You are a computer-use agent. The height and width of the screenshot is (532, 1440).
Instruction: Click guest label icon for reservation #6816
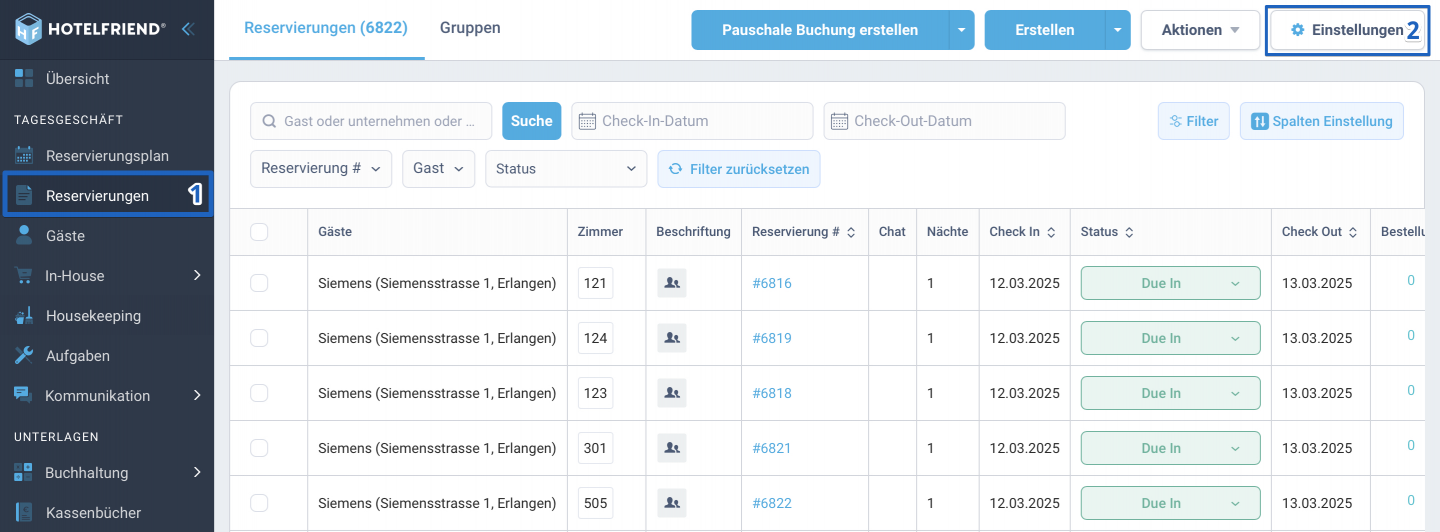(672, 283)
